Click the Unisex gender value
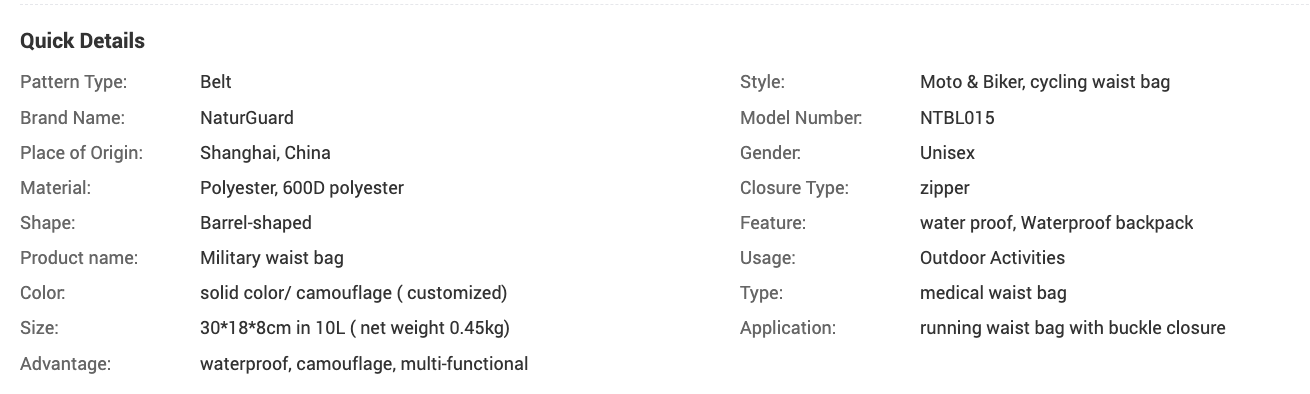The height and width of the screenshot is (394, 1310). point(947,153)
